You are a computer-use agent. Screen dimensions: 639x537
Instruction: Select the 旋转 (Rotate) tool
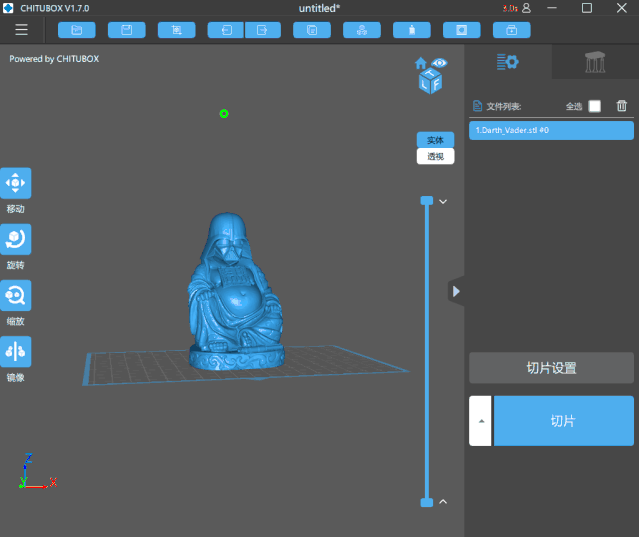pyautogui.click(x=16, y=239)
